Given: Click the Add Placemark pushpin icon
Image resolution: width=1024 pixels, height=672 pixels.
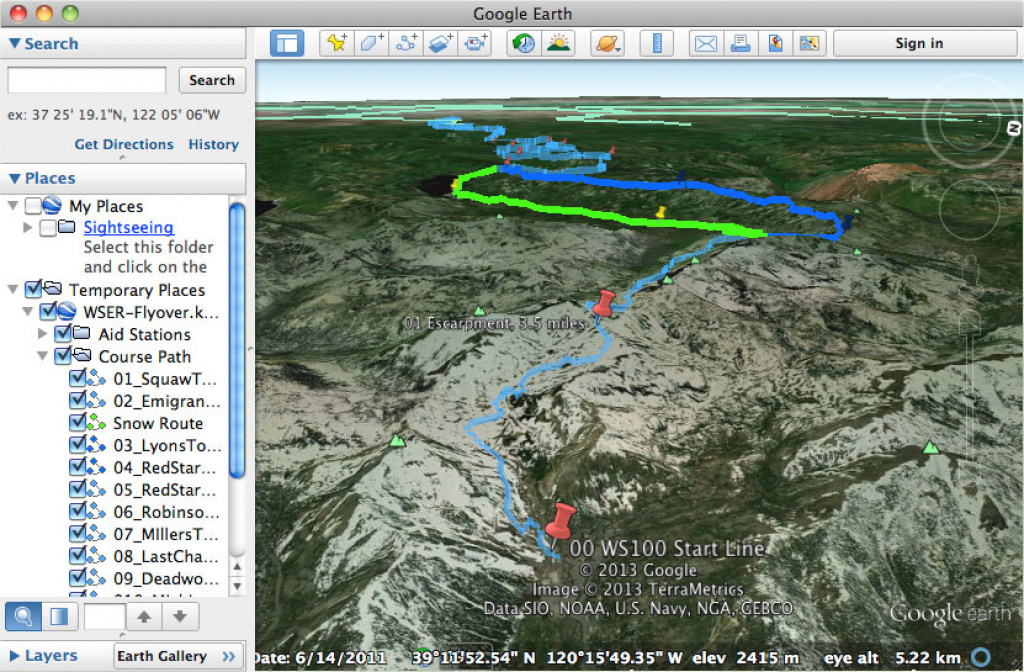Looking at the screenshot, I should pos(337,43).
